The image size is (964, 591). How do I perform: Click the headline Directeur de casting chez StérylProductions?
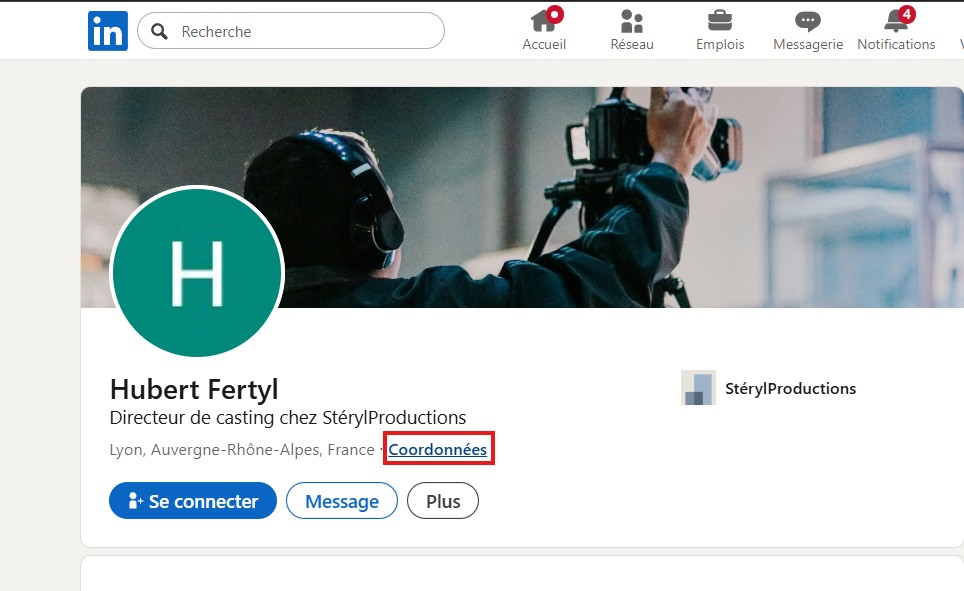coord(288,418)
